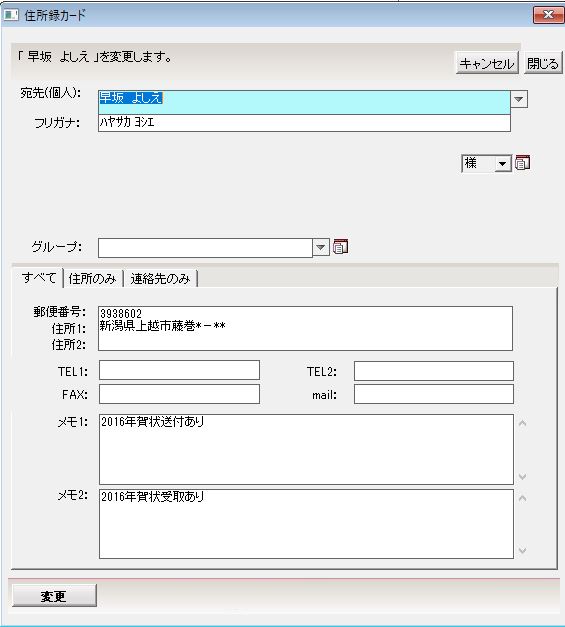The width and height of the screenshot is (565, 627).
Task: Click the address text box with 新潟県上越市
Action: click(x=305, y=329)
